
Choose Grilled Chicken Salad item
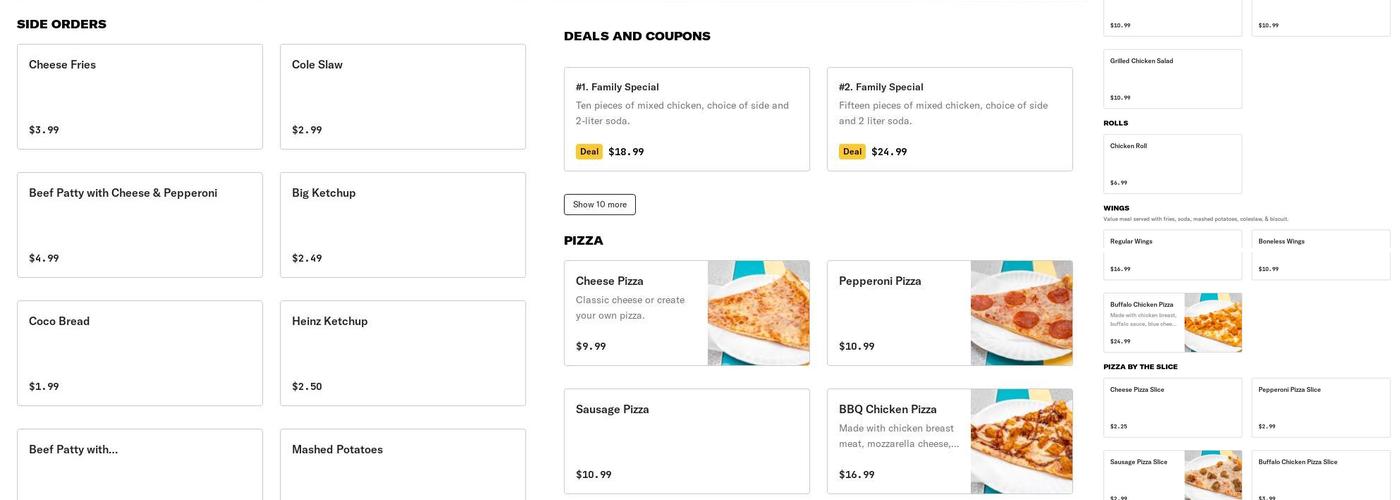coord(1172,79)
